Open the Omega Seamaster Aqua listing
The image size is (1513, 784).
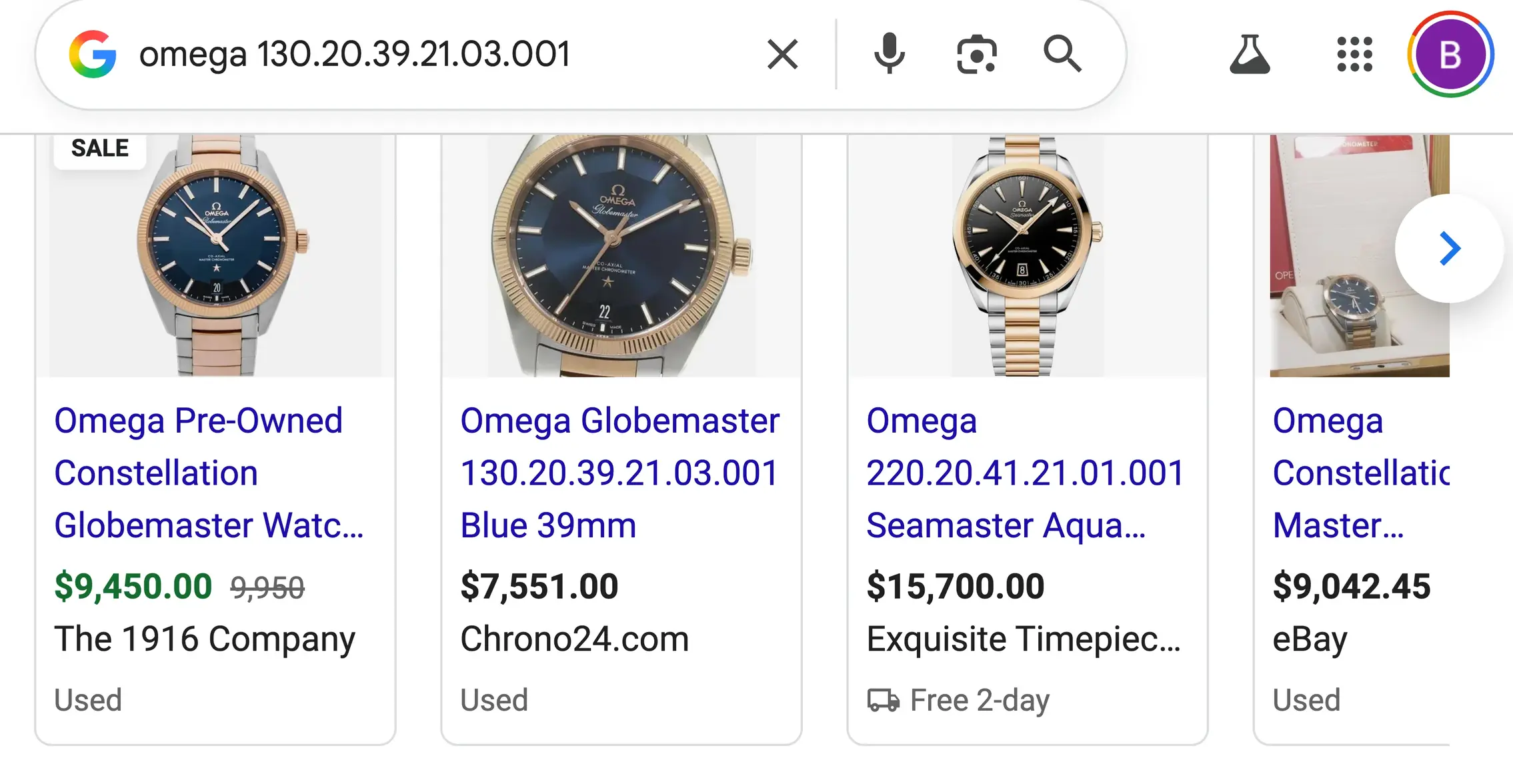[x=1024, y=472]
